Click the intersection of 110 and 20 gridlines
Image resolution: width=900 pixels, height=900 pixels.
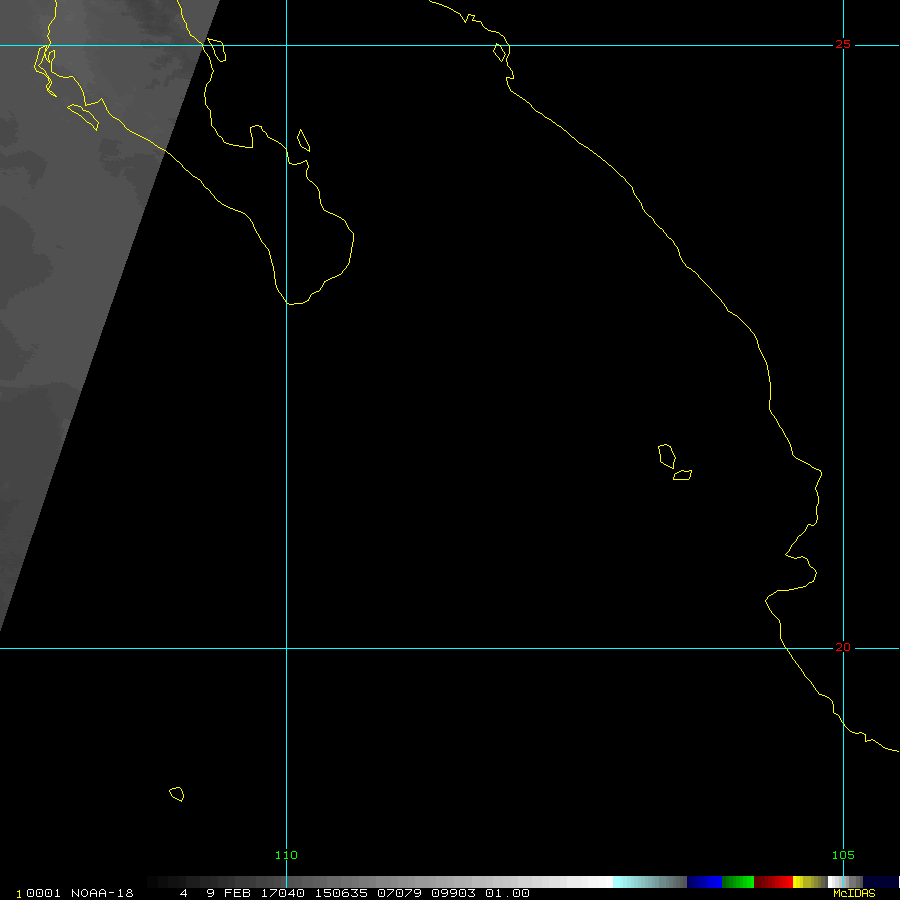point(286,648)
